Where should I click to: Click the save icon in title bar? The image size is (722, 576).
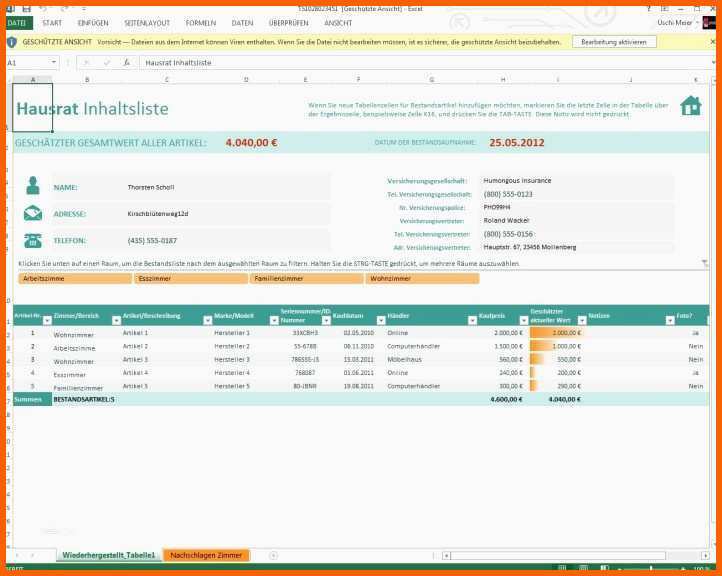[x=27, y=9]
